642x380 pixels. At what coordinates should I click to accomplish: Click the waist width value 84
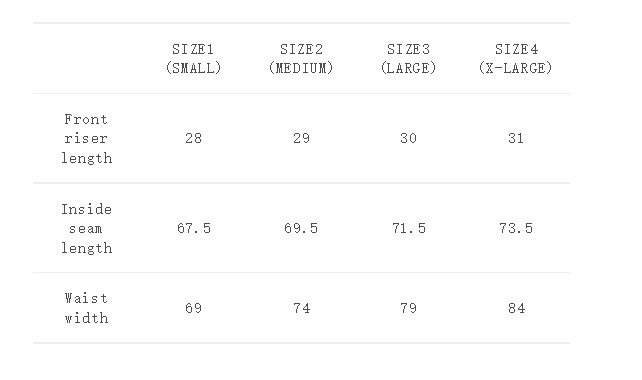(516, 308)
